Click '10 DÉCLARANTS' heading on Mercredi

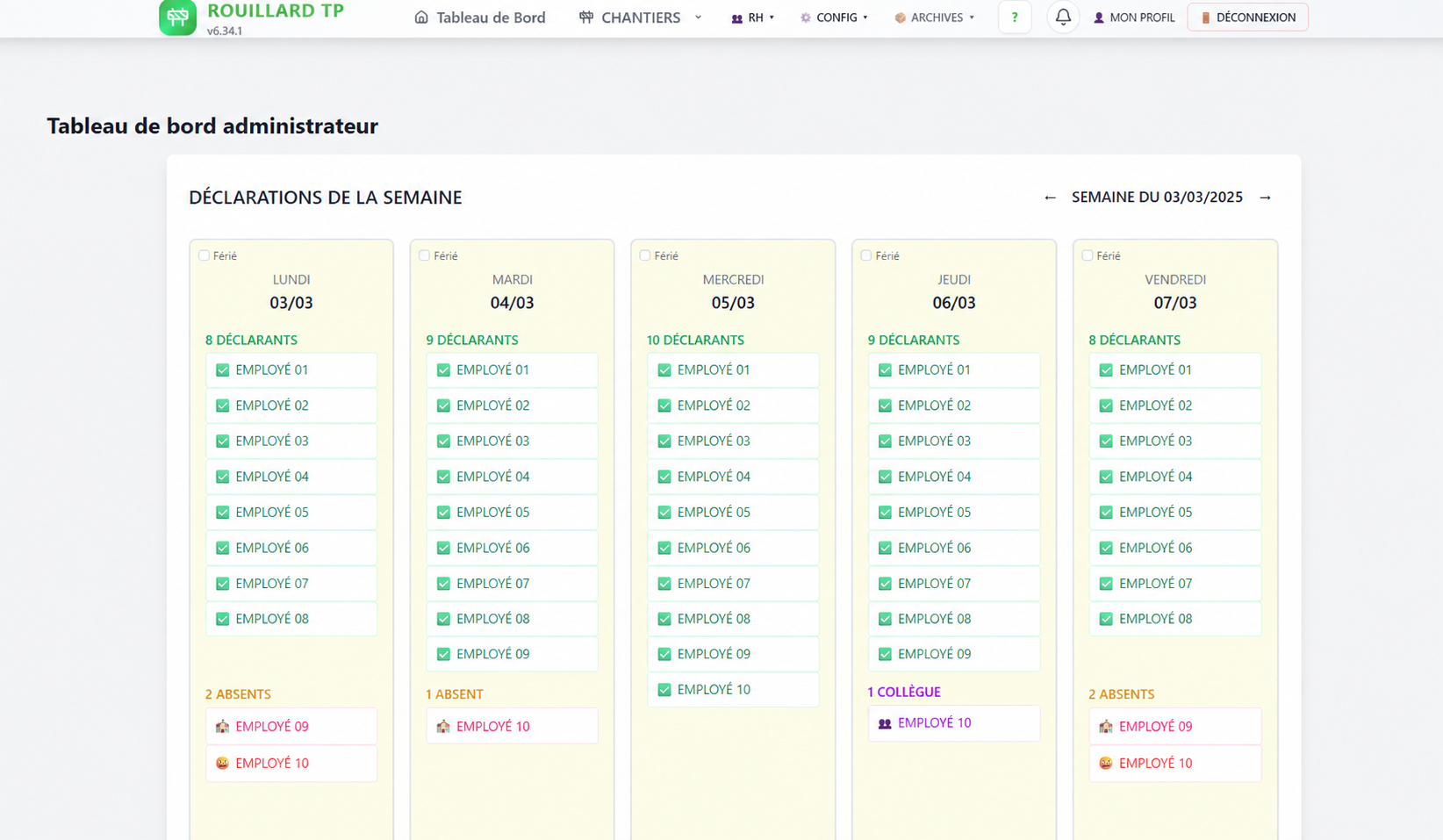tap(695, 340)
